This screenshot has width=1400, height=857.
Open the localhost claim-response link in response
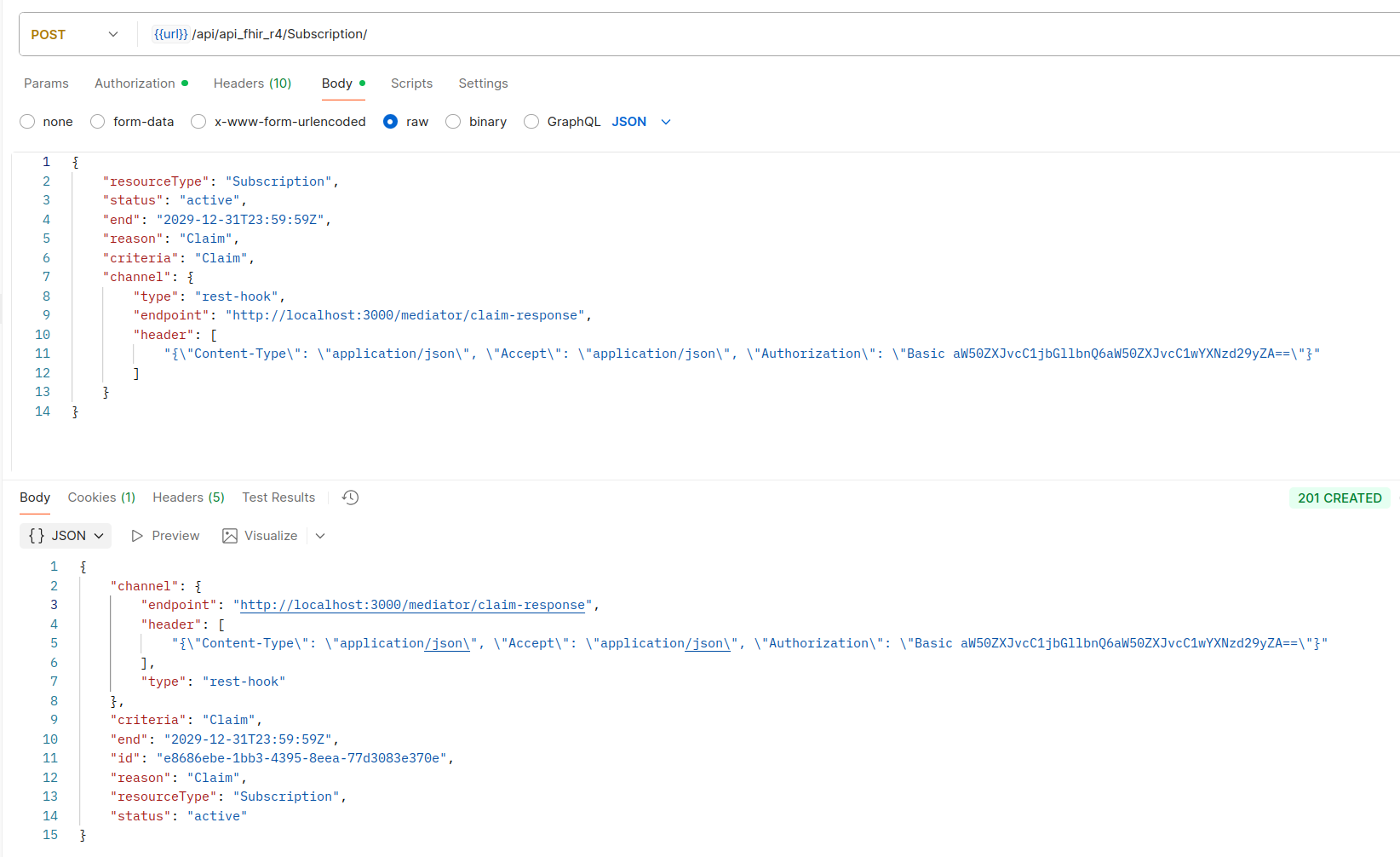point(412,605)
